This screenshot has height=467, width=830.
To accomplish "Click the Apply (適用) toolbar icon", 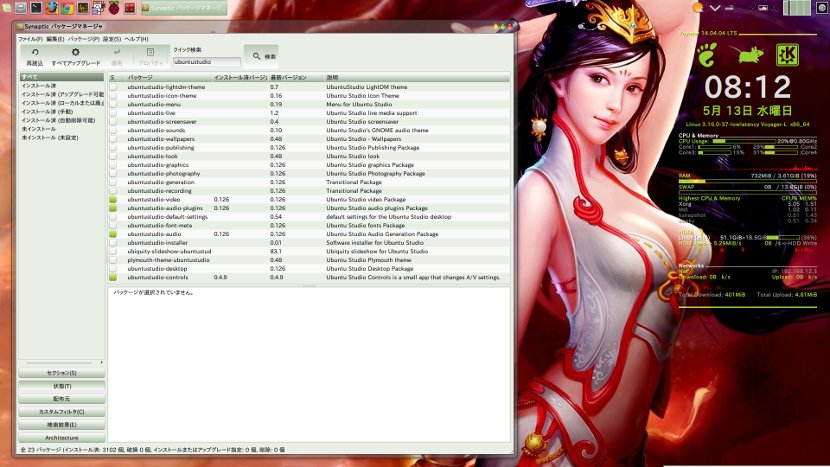I will [116, 52].
